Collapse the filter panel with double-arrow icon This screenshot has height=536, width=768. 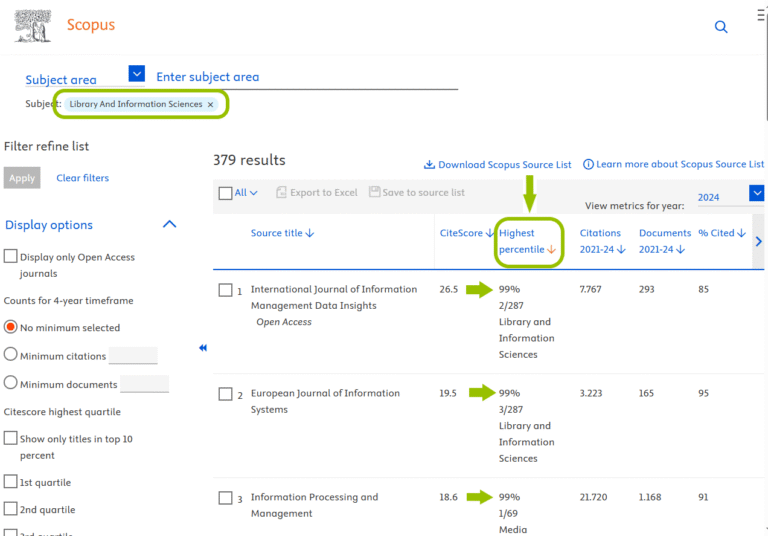click(203, 348)
